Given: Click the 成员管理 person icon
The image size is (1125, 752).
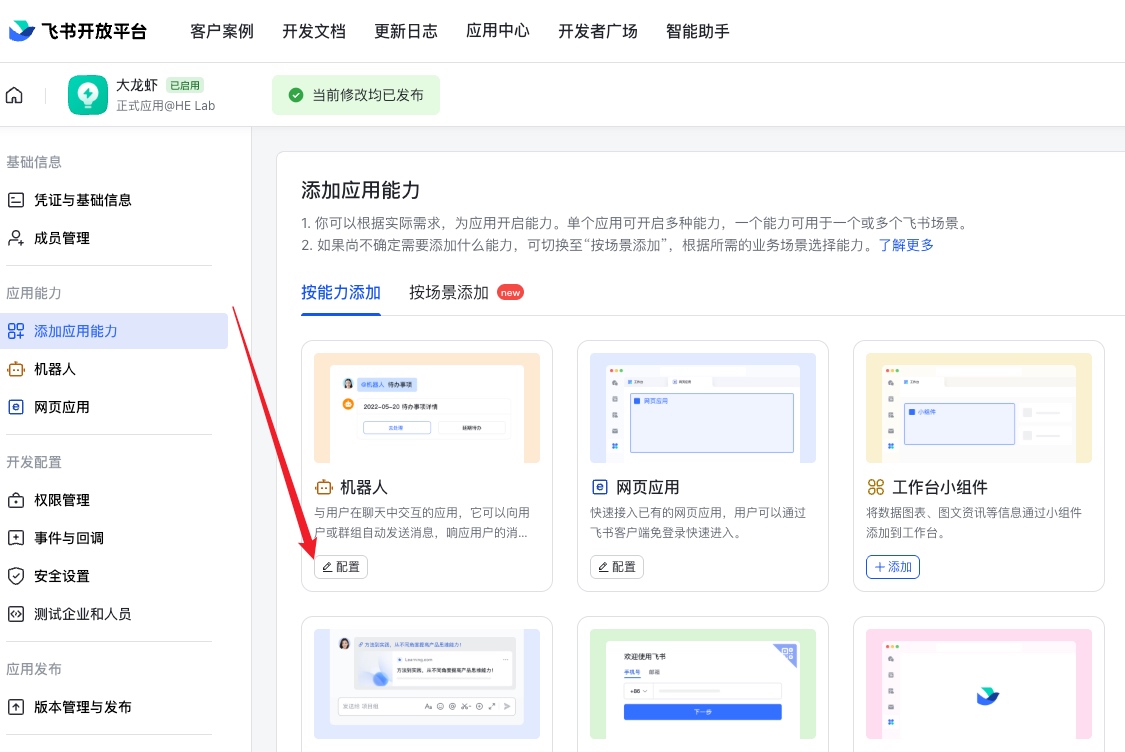Looking at the screenshot, I should coord(16,238).
